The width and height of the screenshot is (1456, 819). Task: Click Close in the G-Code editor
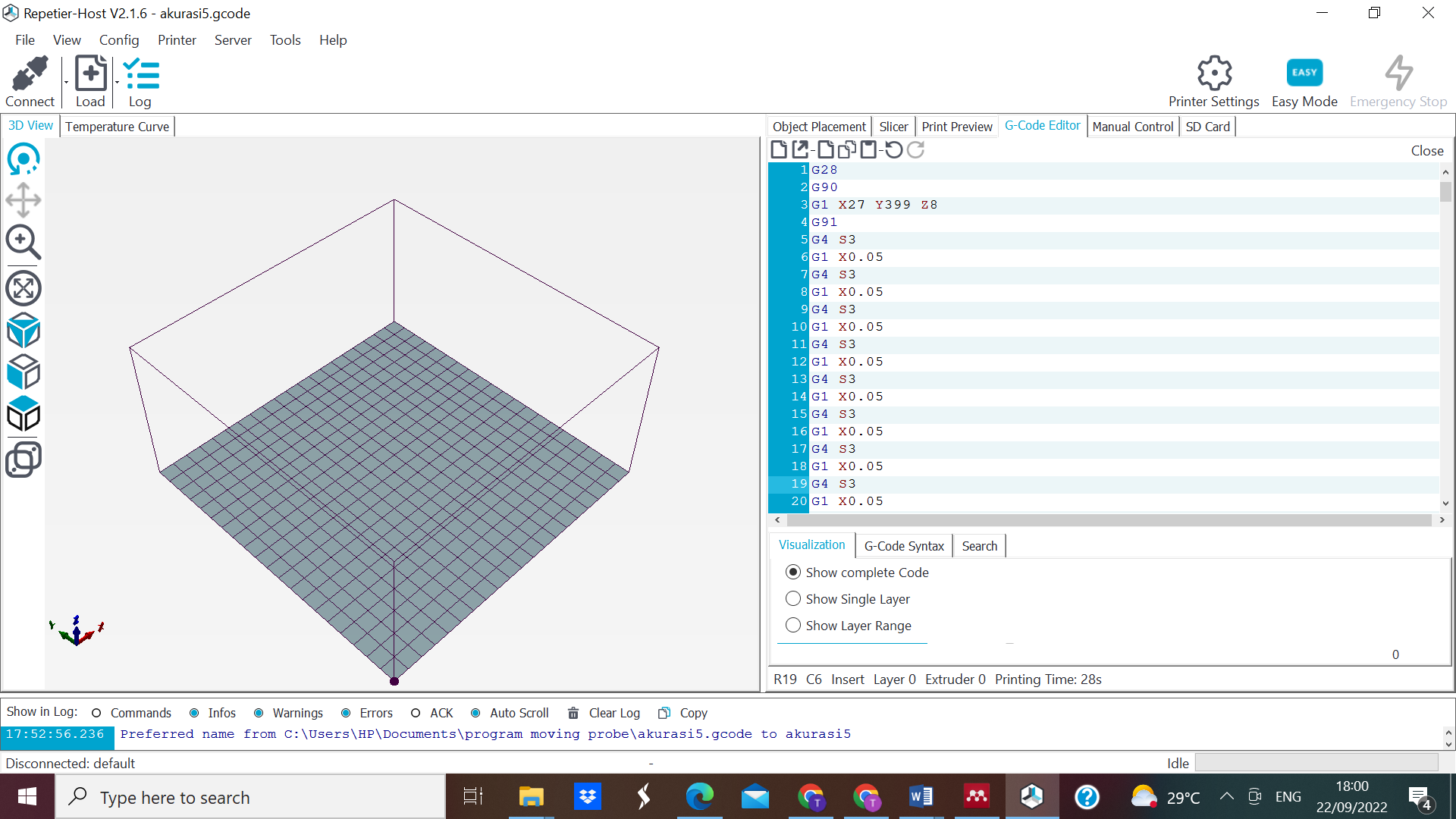[1426, 151]
